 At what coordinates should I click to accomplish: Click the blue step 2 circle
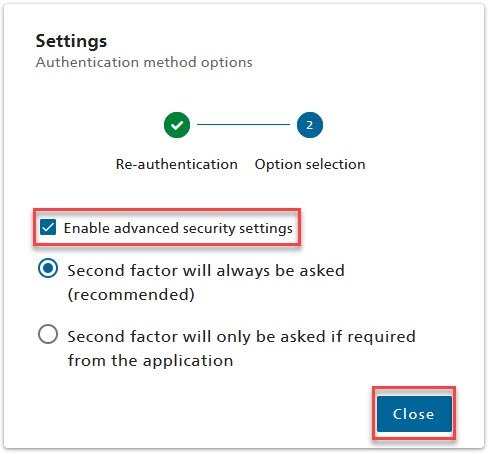click(x=310, y=125)
